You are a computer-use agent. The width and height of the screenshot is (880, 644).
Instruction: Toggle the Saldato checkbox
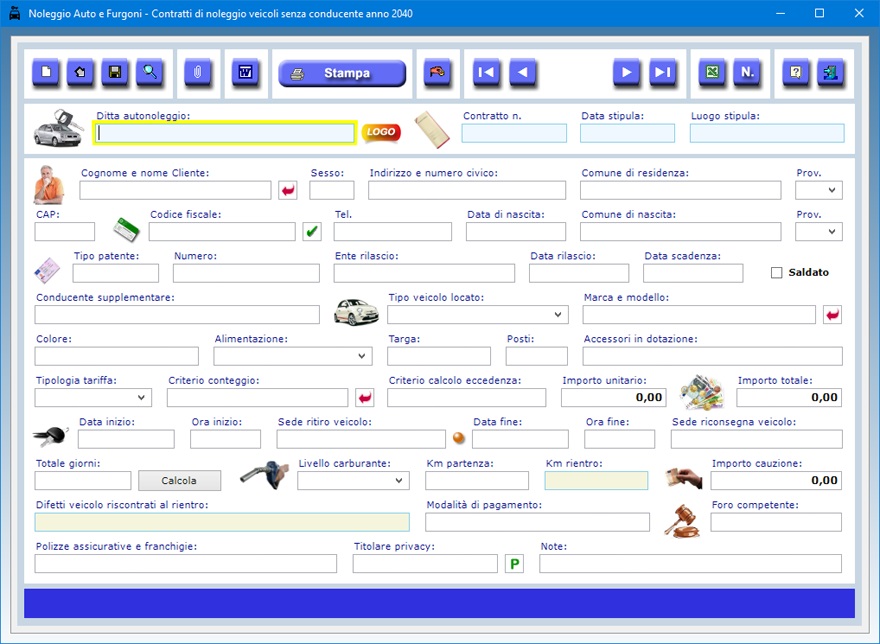pos(777,273)
